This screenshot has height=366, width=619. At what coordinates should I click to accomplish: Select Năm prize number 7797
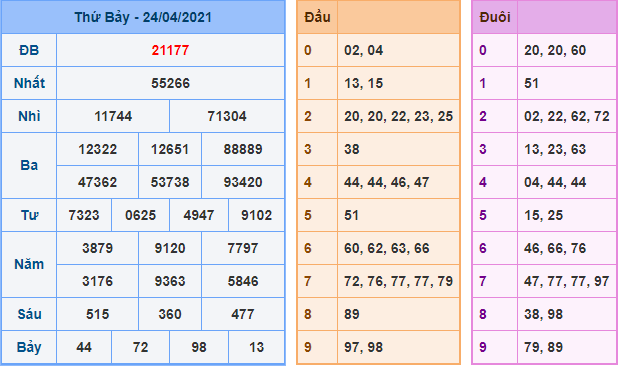(x=243, y=248)
